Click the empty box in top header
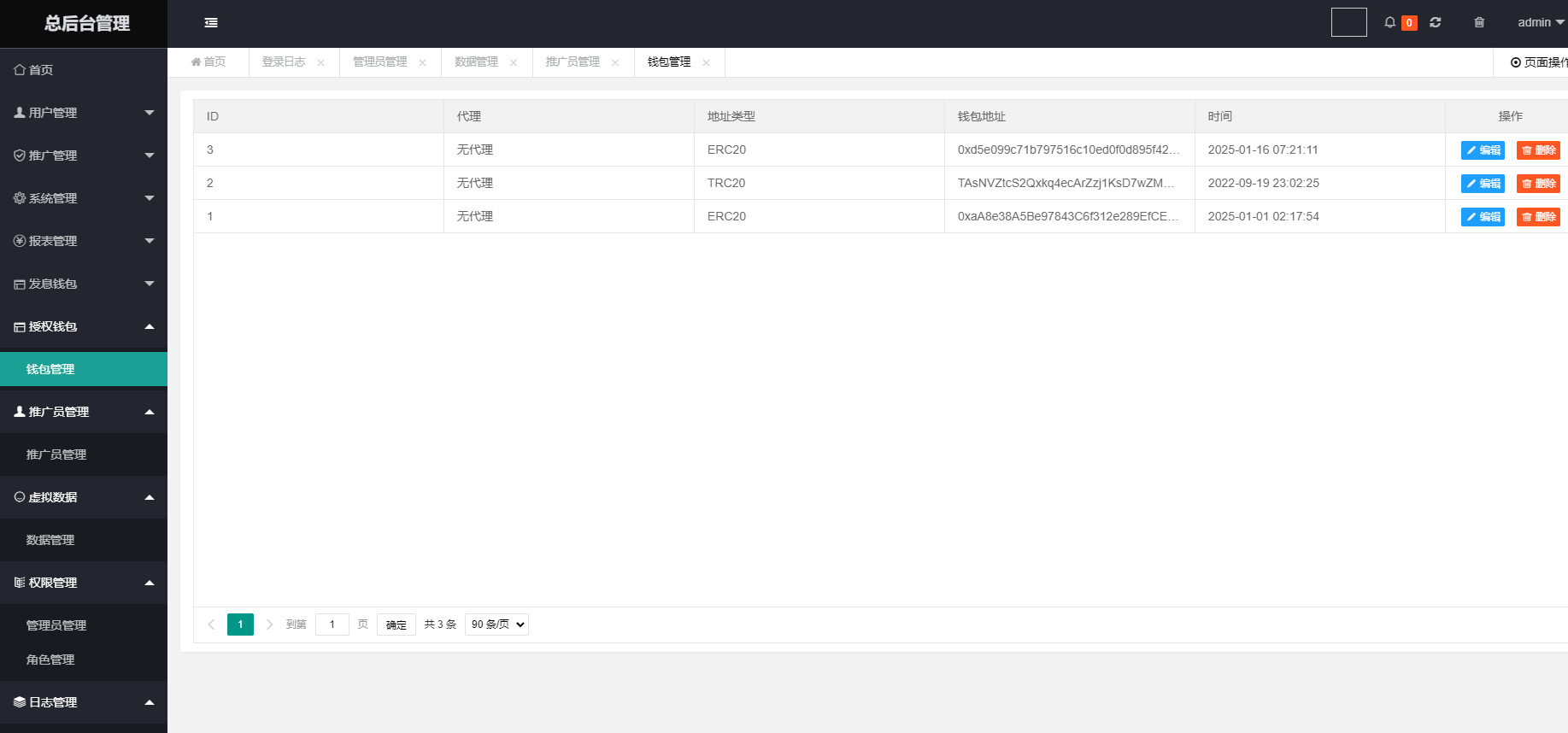The image size is (1568, 733). coord(1349,22)
